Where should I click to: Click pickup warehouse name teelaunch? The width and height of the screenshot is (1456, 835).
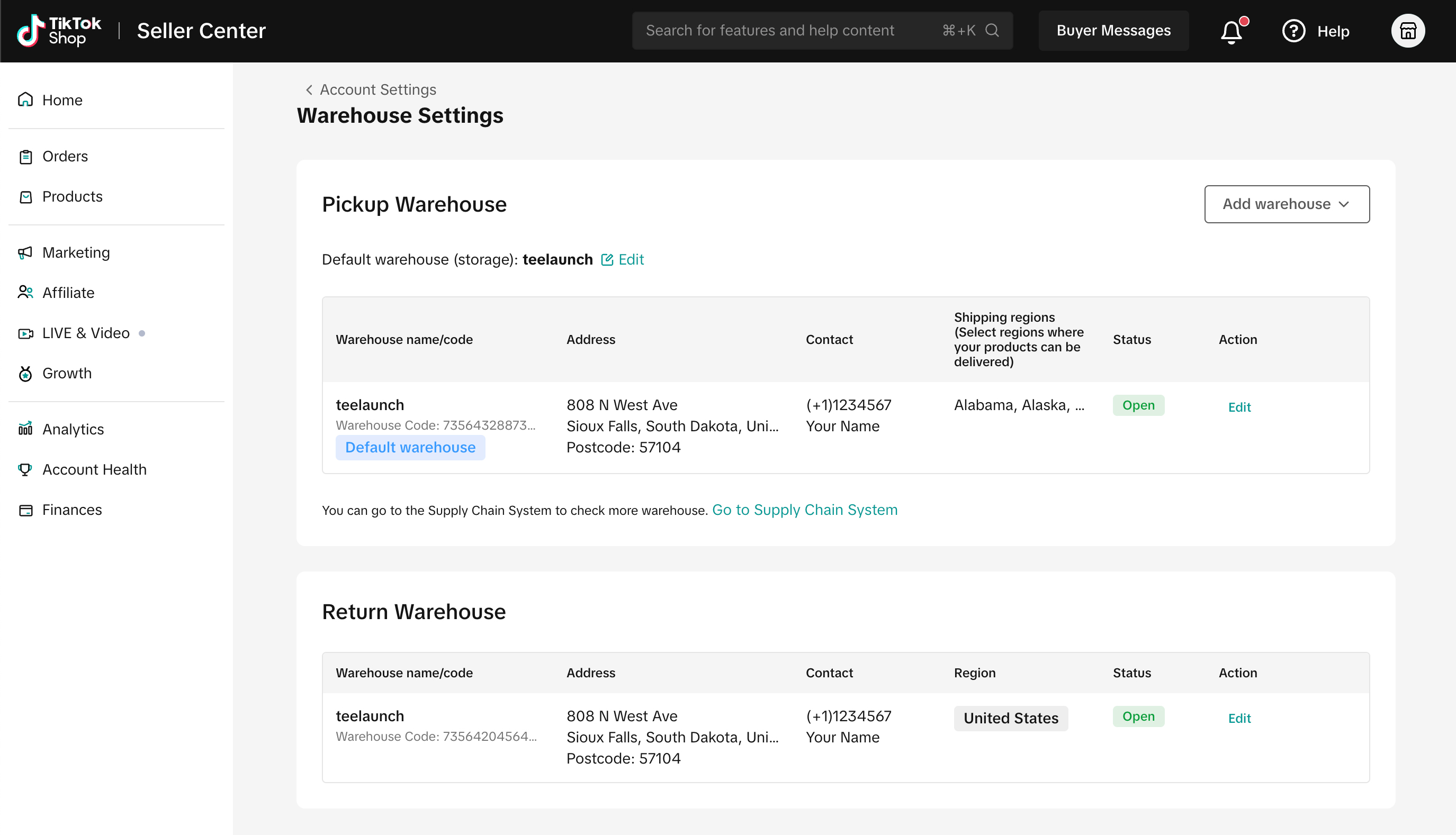tap(370, 405)
